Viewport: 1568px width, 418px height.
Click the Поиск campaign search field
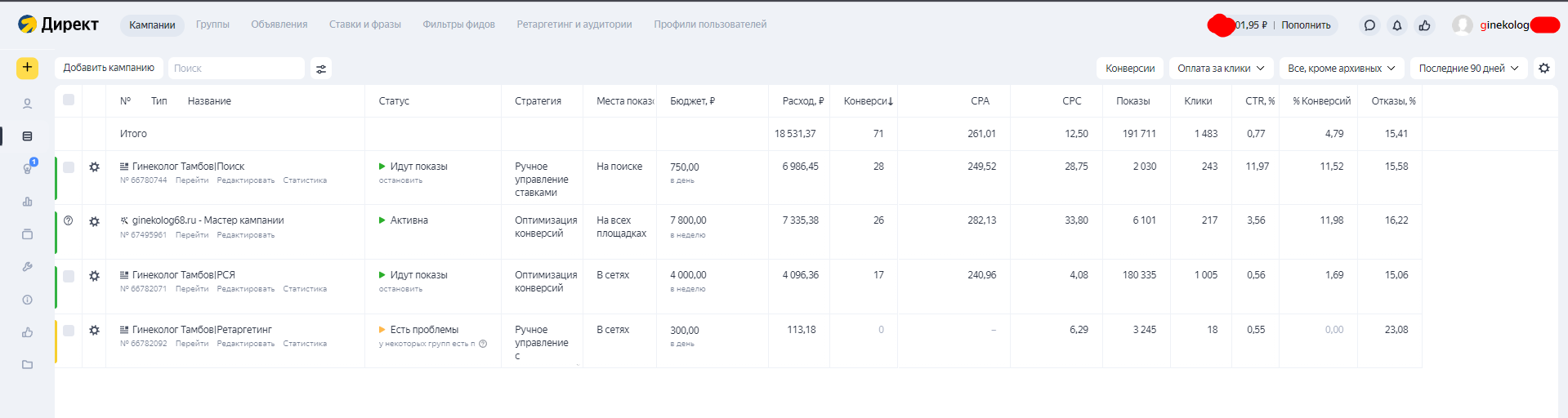point(236,69)
